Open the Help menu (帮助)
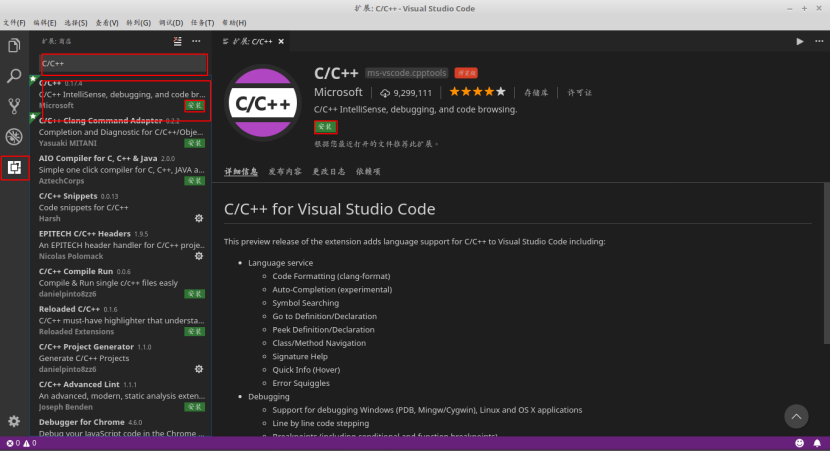Screen dimensions: 830x452 point(234,23)
